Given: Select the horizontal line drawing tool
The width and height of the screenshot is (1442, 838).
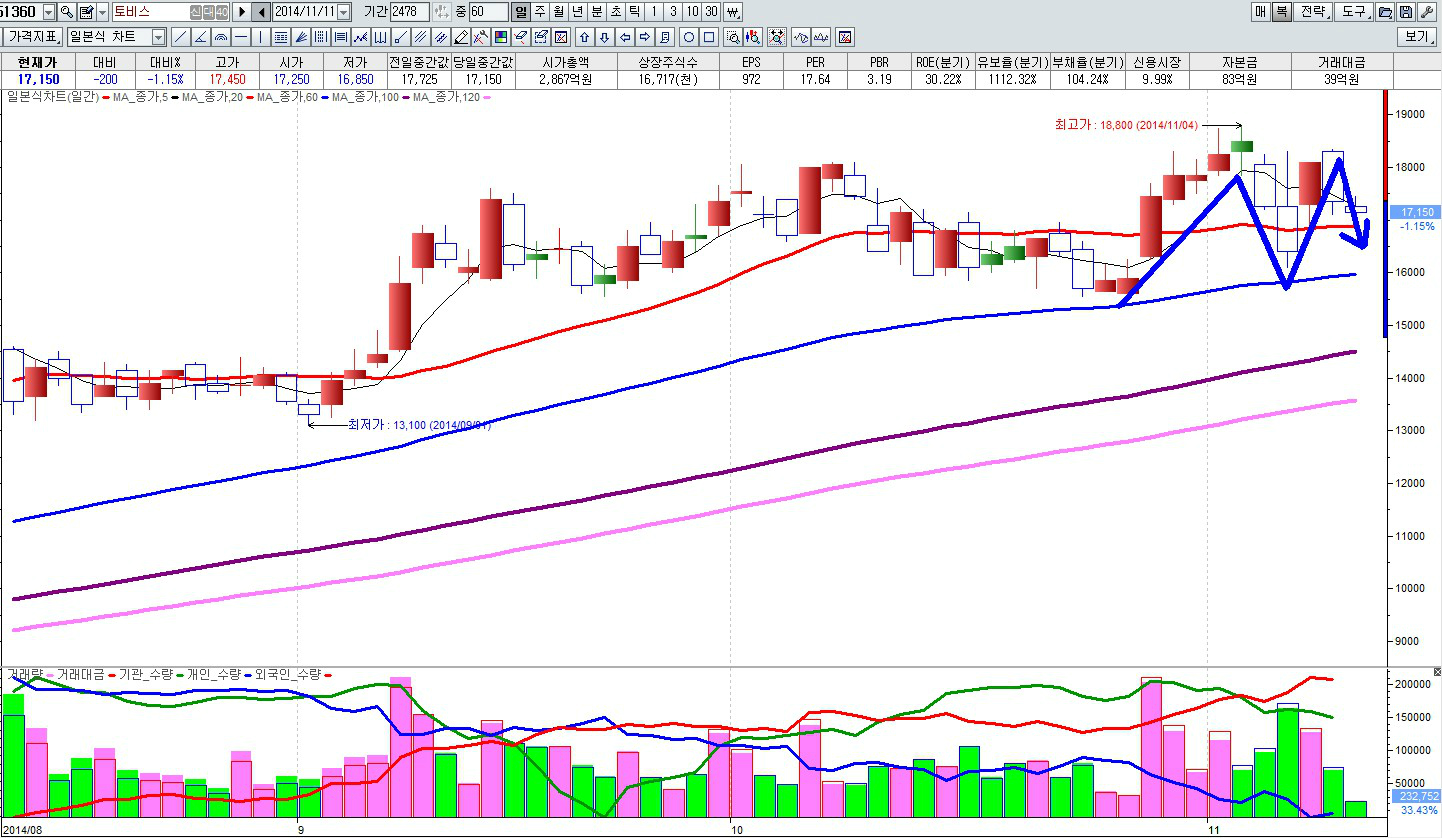Looking at the screenshot, I should [x=240, y=37].
